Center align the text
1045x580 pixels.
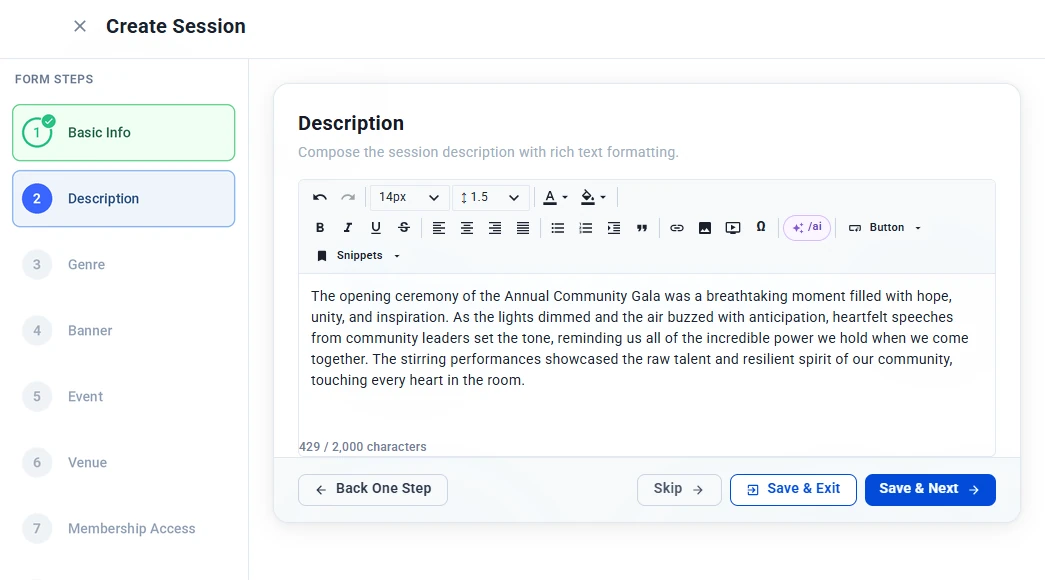click(467, 228)
